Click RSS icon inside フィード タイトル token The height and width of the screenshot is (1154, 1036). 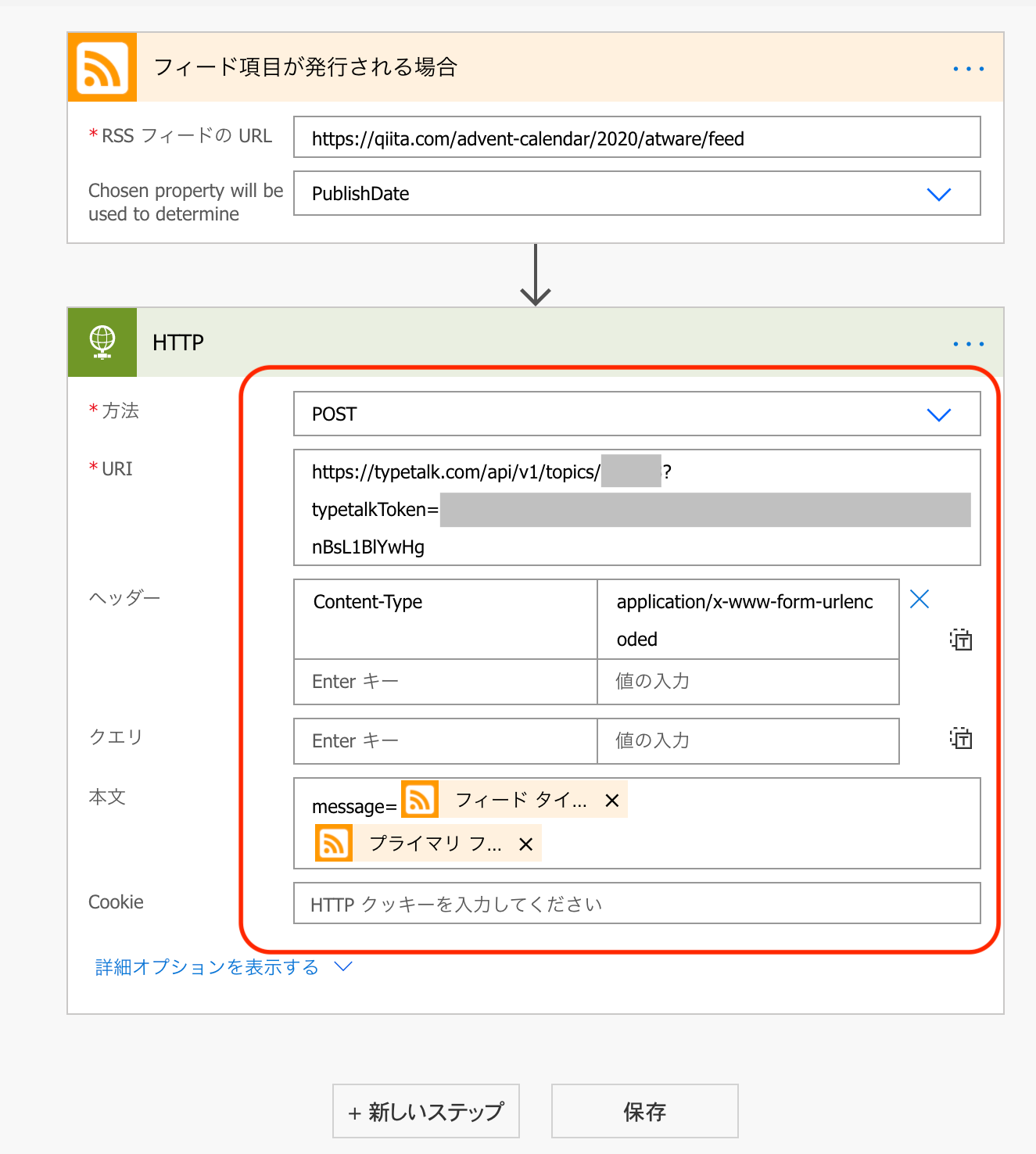pyautogui.click(x=420, y=799)
